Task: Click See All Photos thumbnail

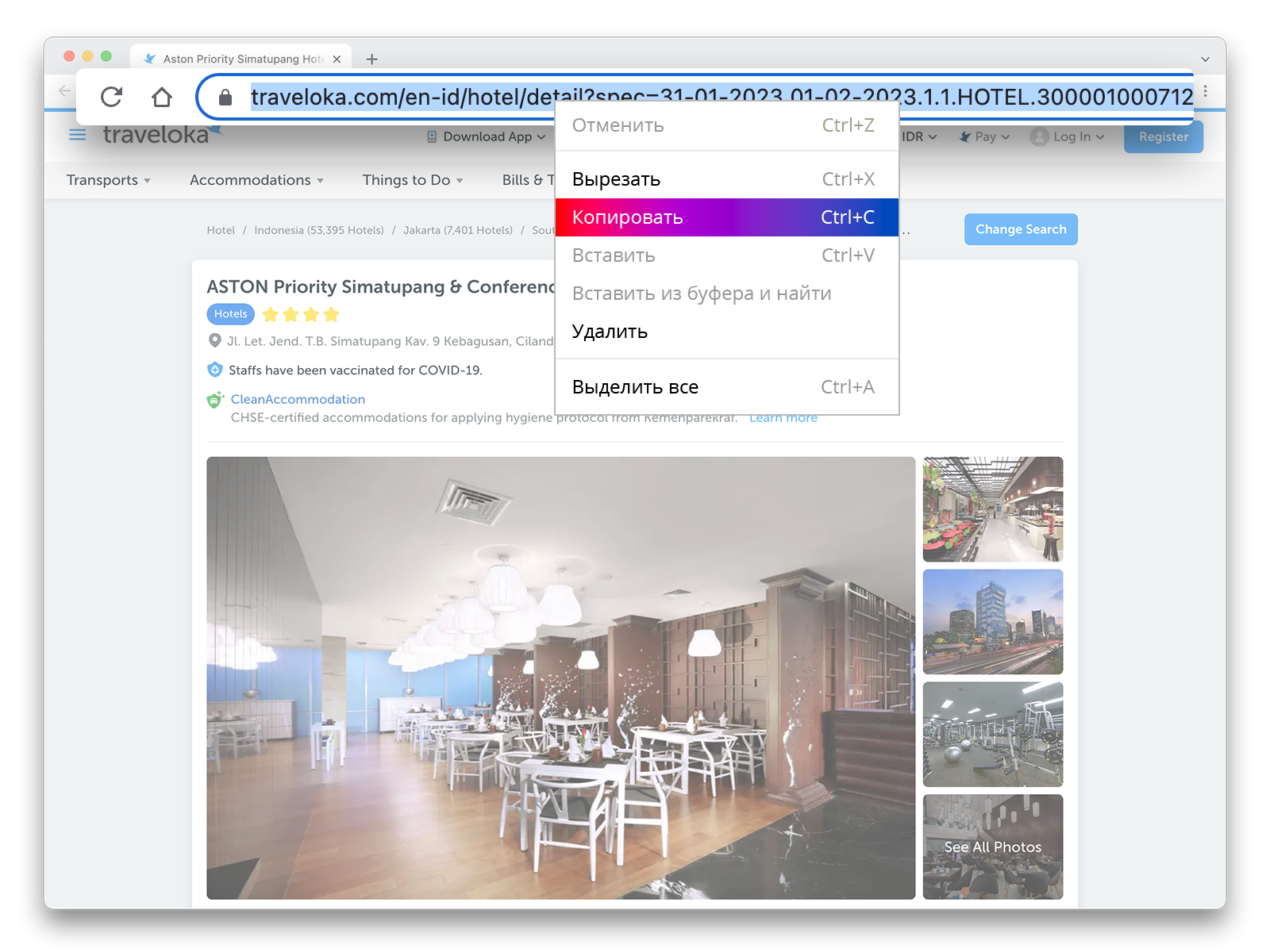Action: click(x=993, y=847)
